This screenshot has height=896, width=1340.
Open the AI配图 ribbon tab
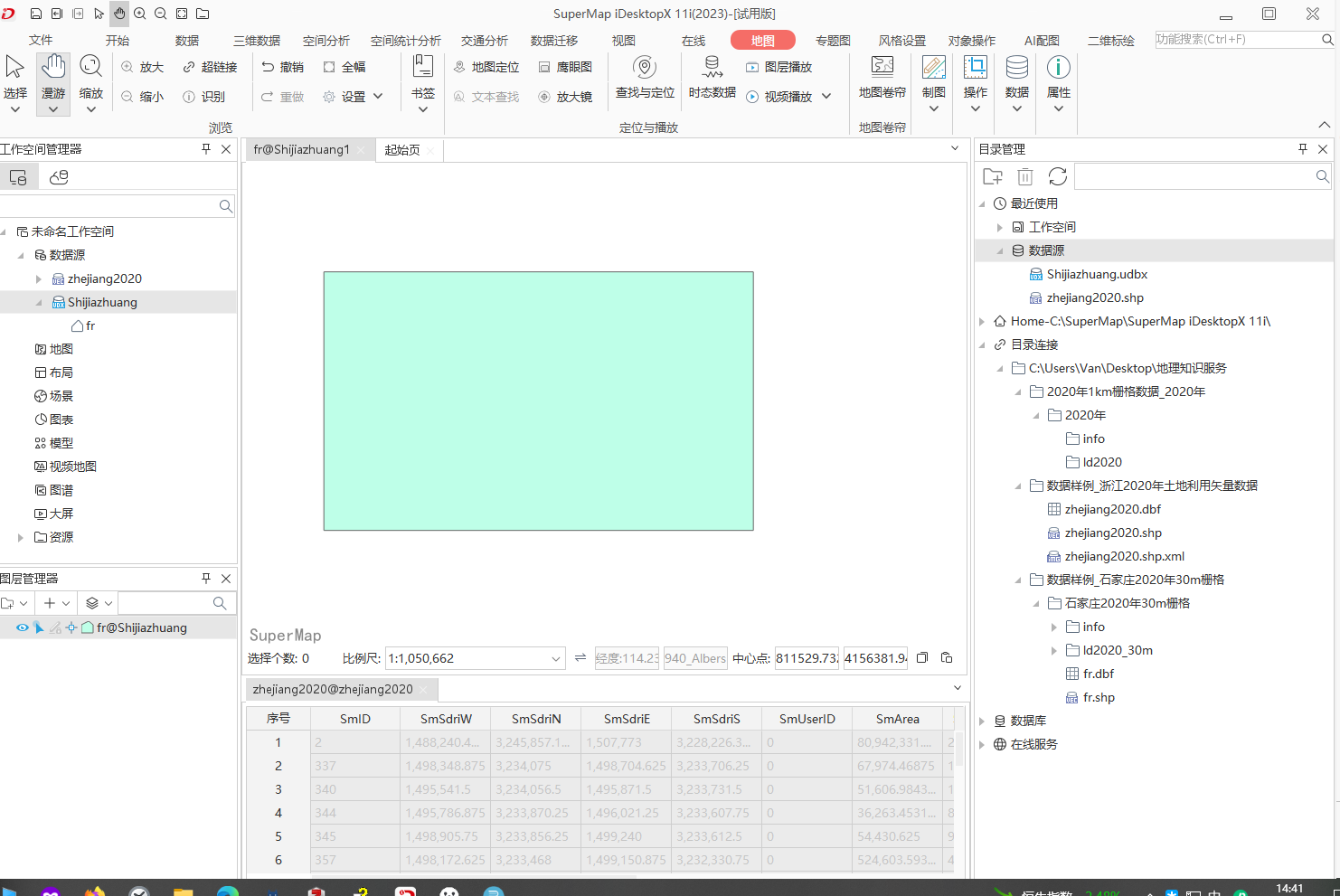click(1042, 41)
